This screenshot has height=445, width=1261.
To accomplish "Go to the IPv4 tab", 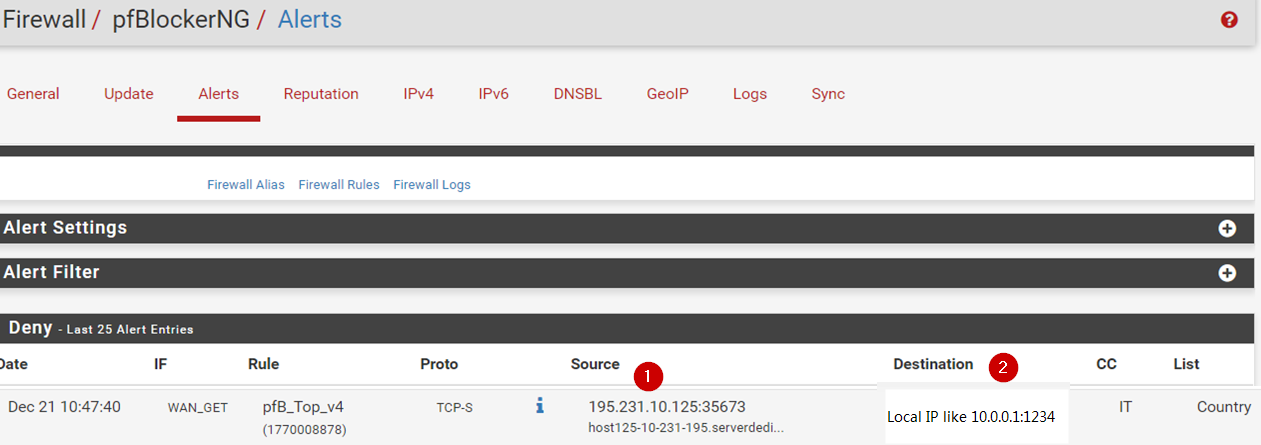I will [x=418, y=94].
